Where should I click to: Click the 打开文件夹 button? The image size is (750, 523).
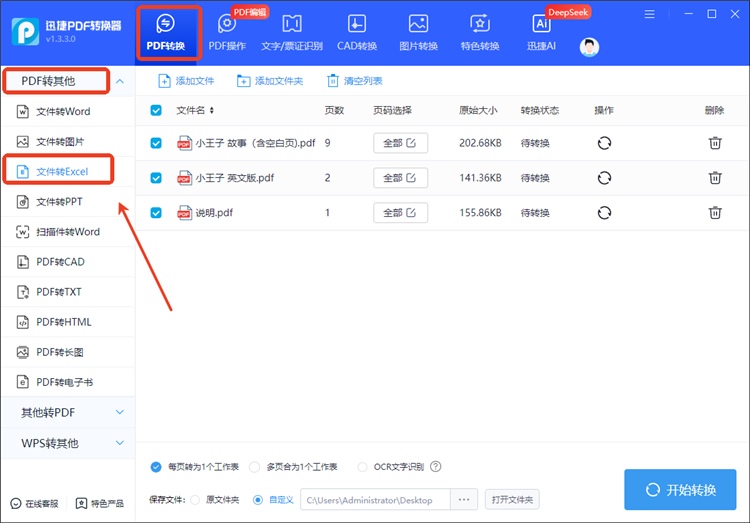pos(512,500)
